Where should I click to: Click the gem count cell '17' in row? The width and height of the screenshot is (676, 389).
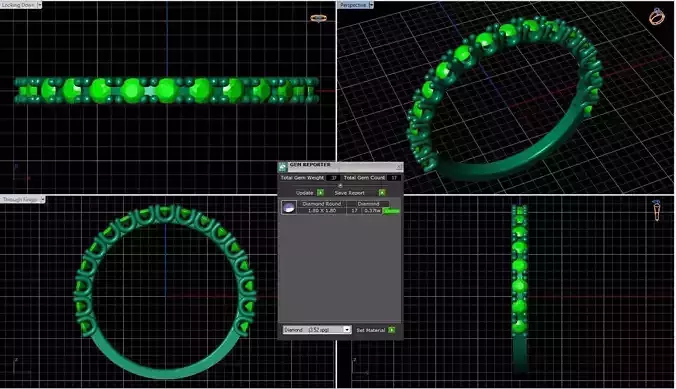point(354,211)
